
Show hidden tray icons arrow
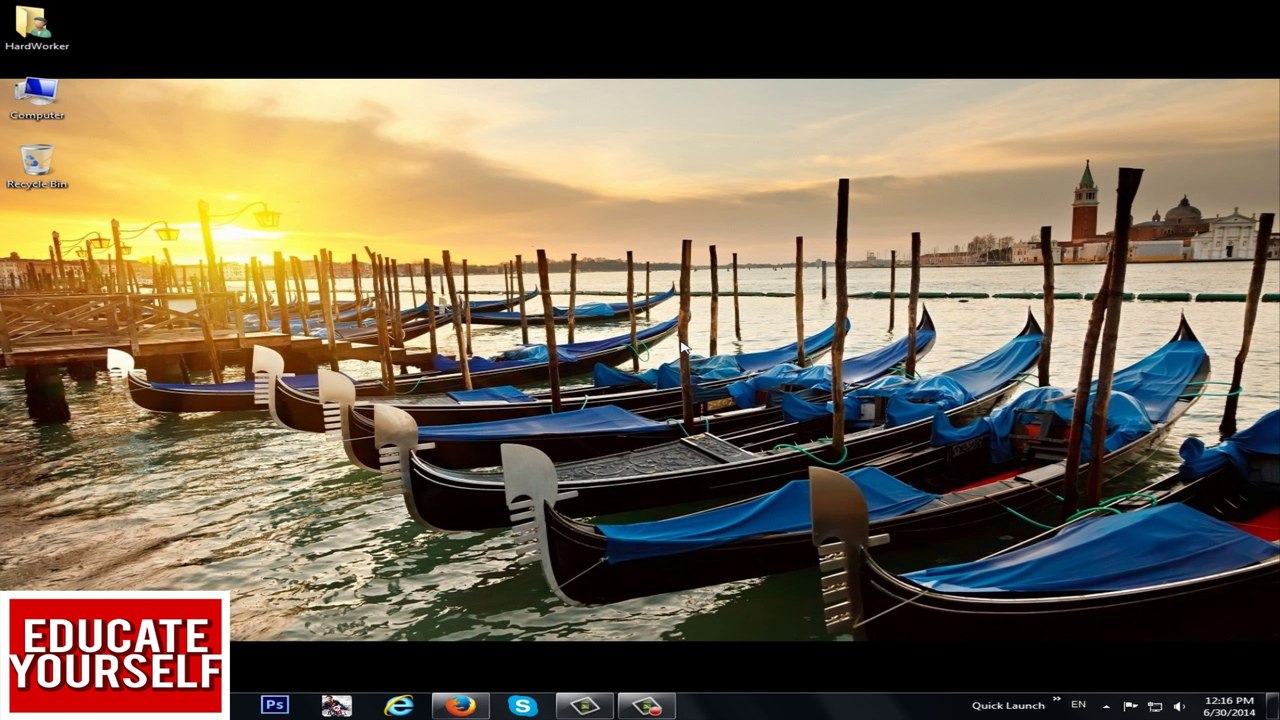[1106, 706]
